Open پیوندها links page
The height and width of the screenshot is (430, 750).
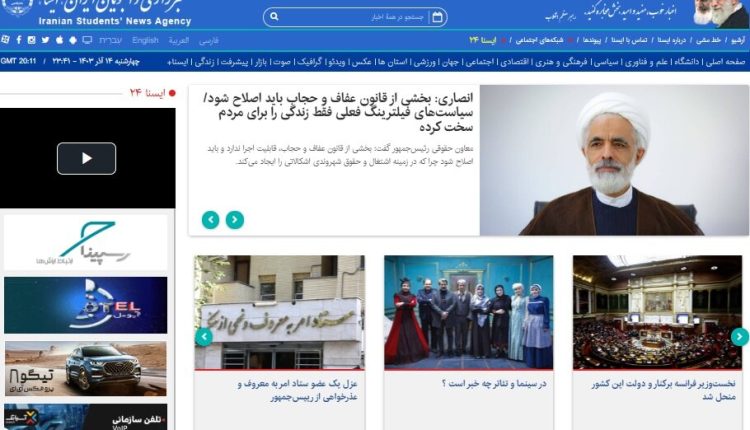592,40
